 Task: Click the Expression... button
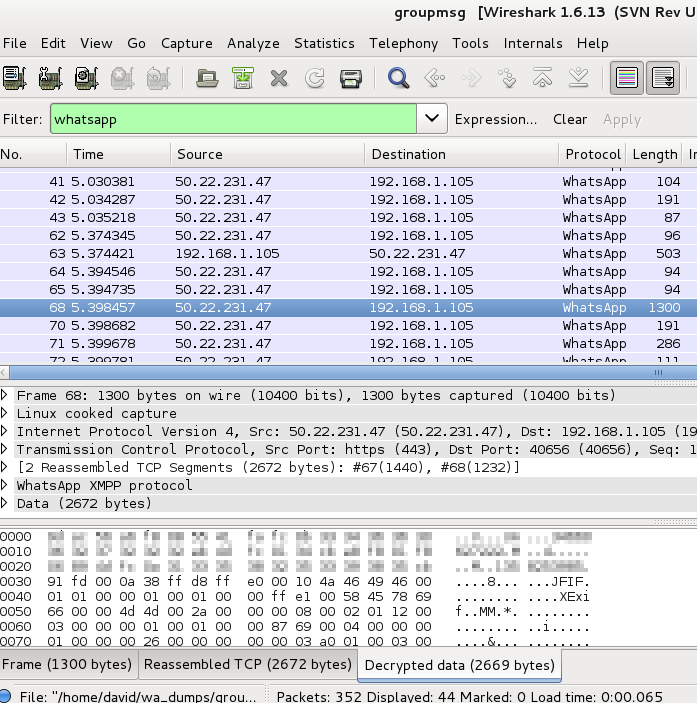(496, 119)
